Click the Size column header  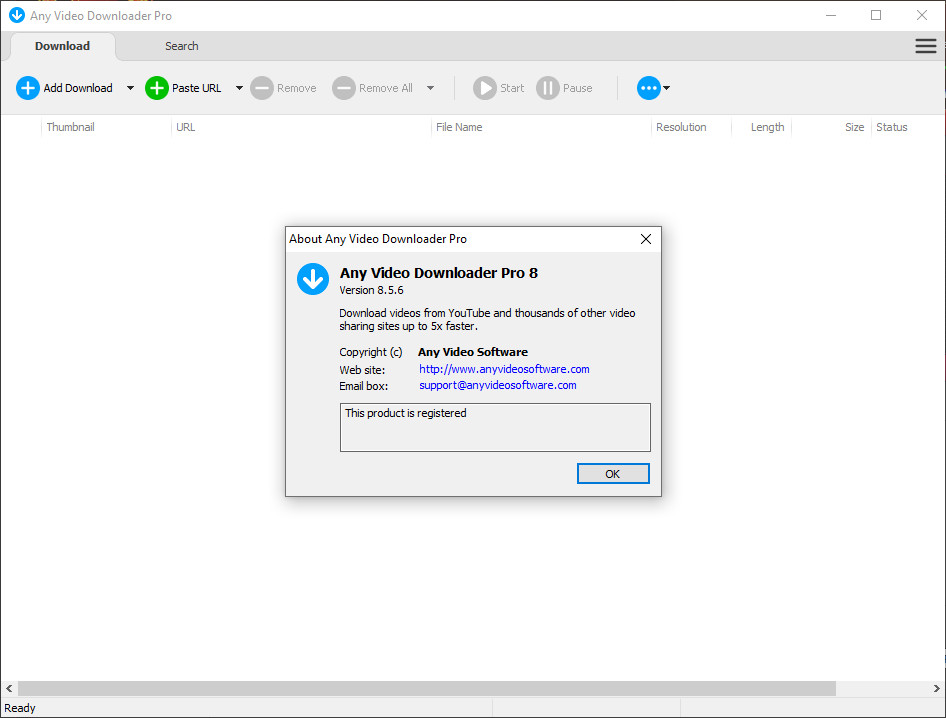[x=854, y=127]
